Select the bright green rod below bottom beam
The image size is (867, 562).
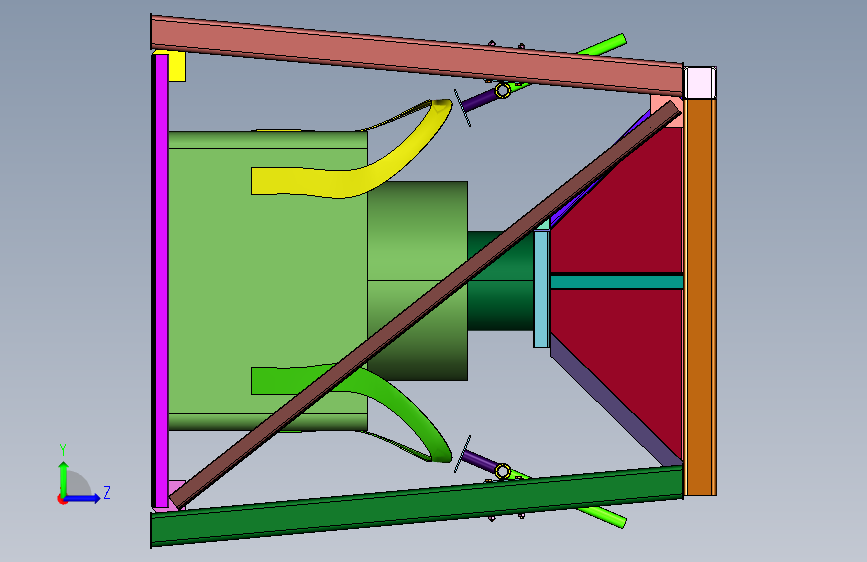click(602, 516)
